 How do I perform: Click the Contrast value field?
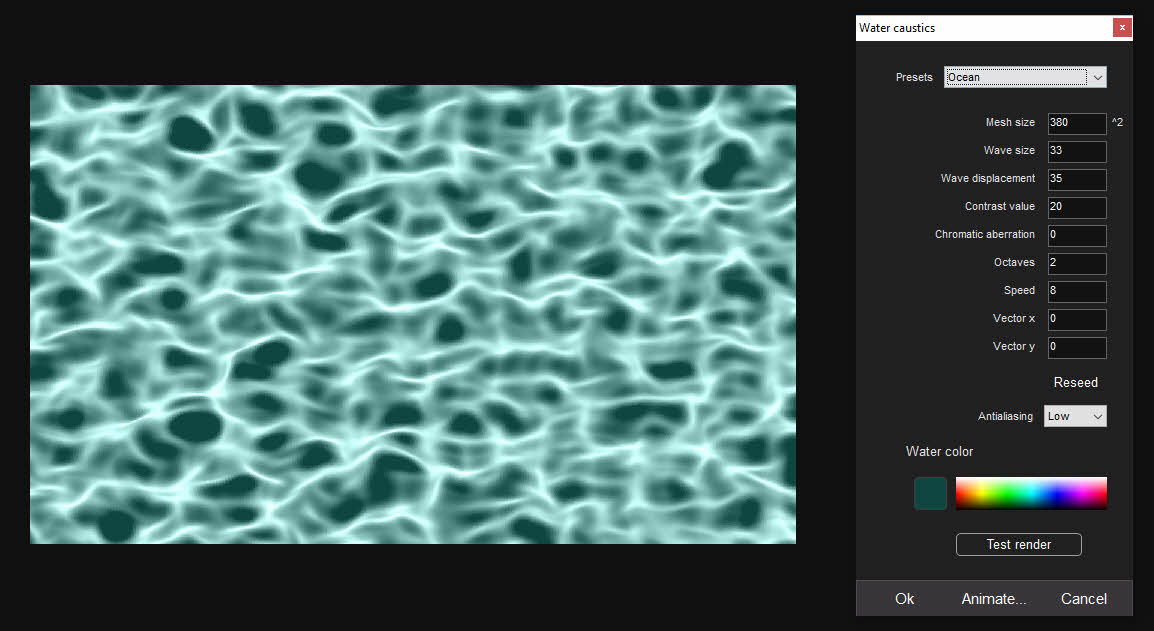1076,207
